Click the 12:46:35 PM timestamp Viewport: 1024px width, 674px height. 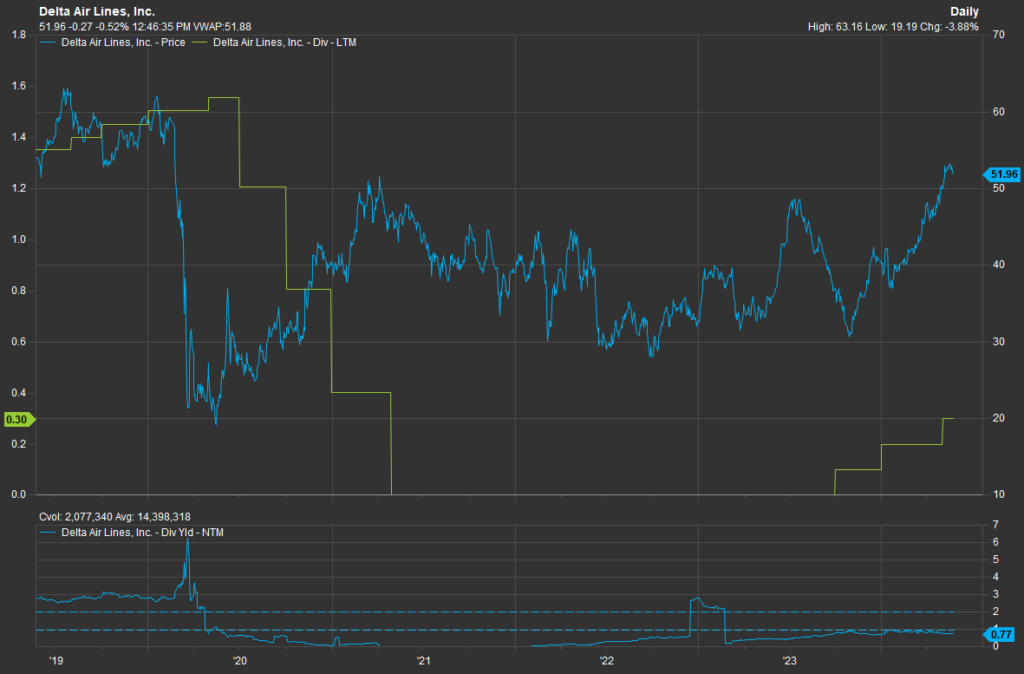pyautogui.click(x=161, y=27)
